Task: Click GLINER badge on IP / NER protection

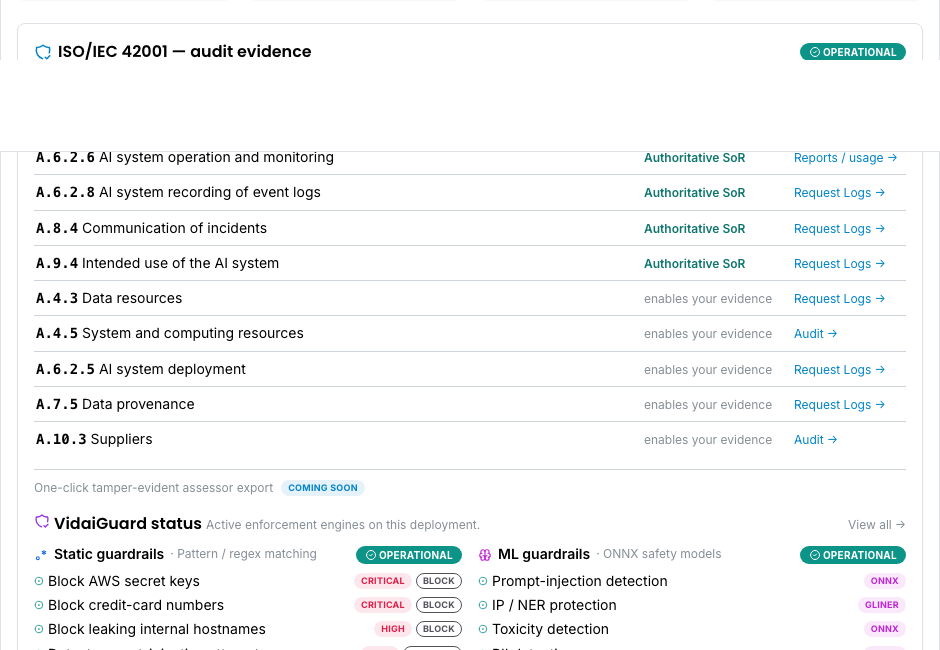Action: (881, 605)
